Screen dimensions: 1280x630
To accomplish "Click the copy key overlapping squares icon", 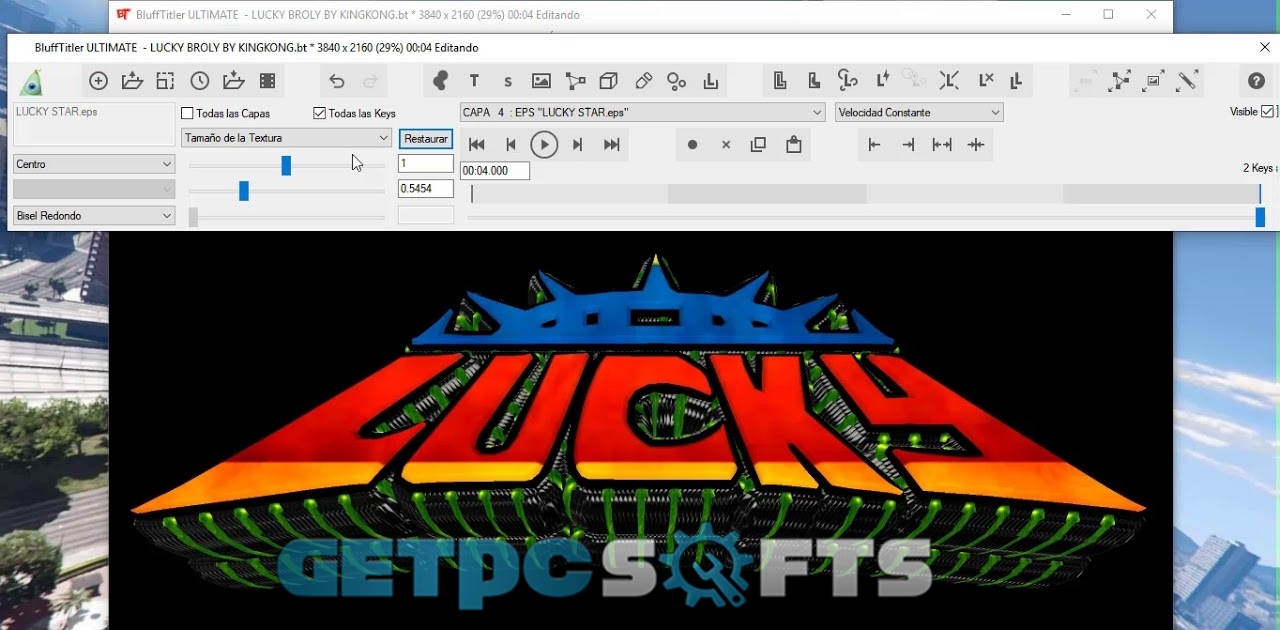I will tap(758, 145).
